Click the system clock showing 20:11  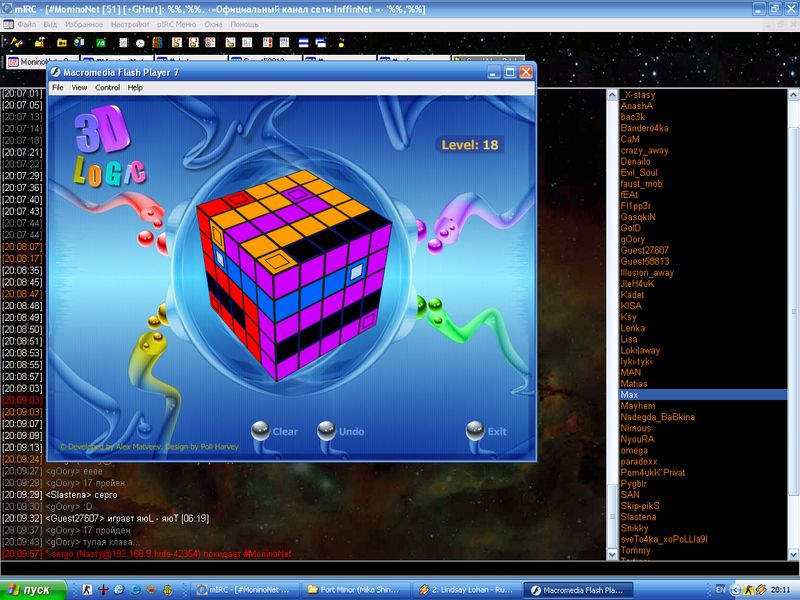coord(781,589)
